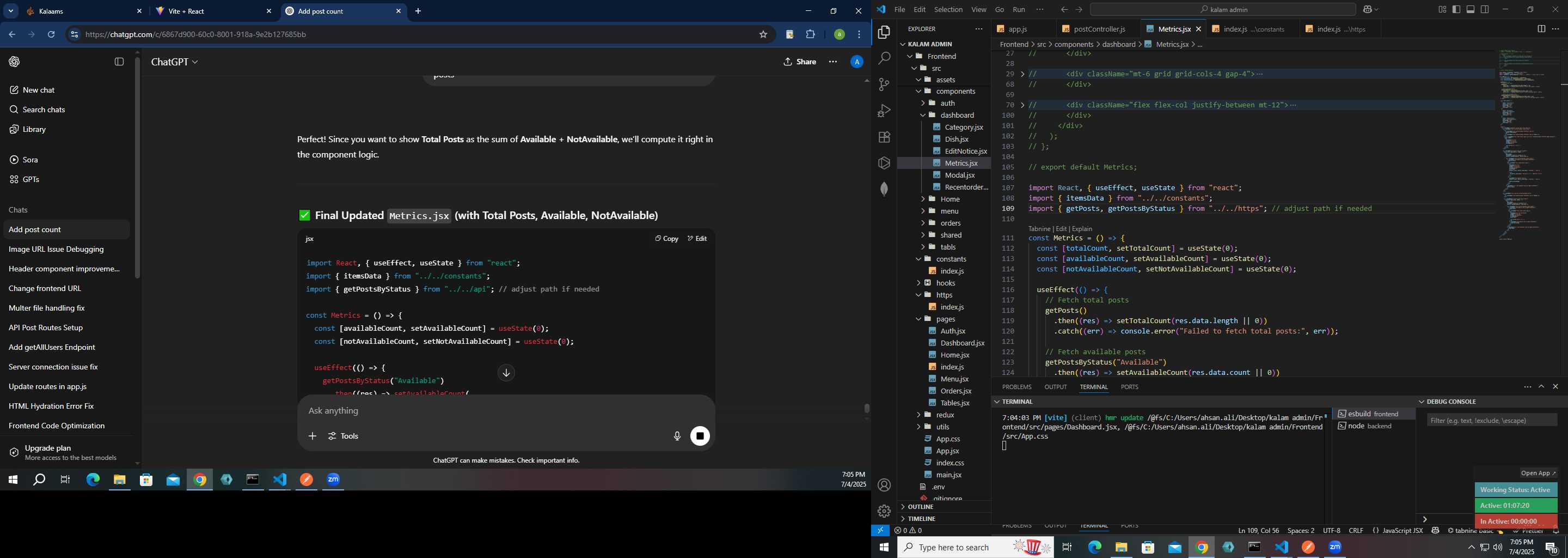Viewport: 1568px width, 558px height.
Task: Open Explorer views and more actions ellipsis
Action: [x=979, y=29]
